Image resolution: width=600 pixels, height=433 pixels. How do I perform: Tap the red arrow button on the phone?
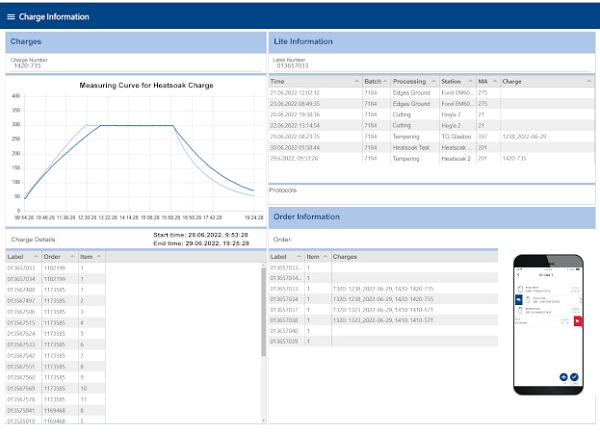click(577, 321)
